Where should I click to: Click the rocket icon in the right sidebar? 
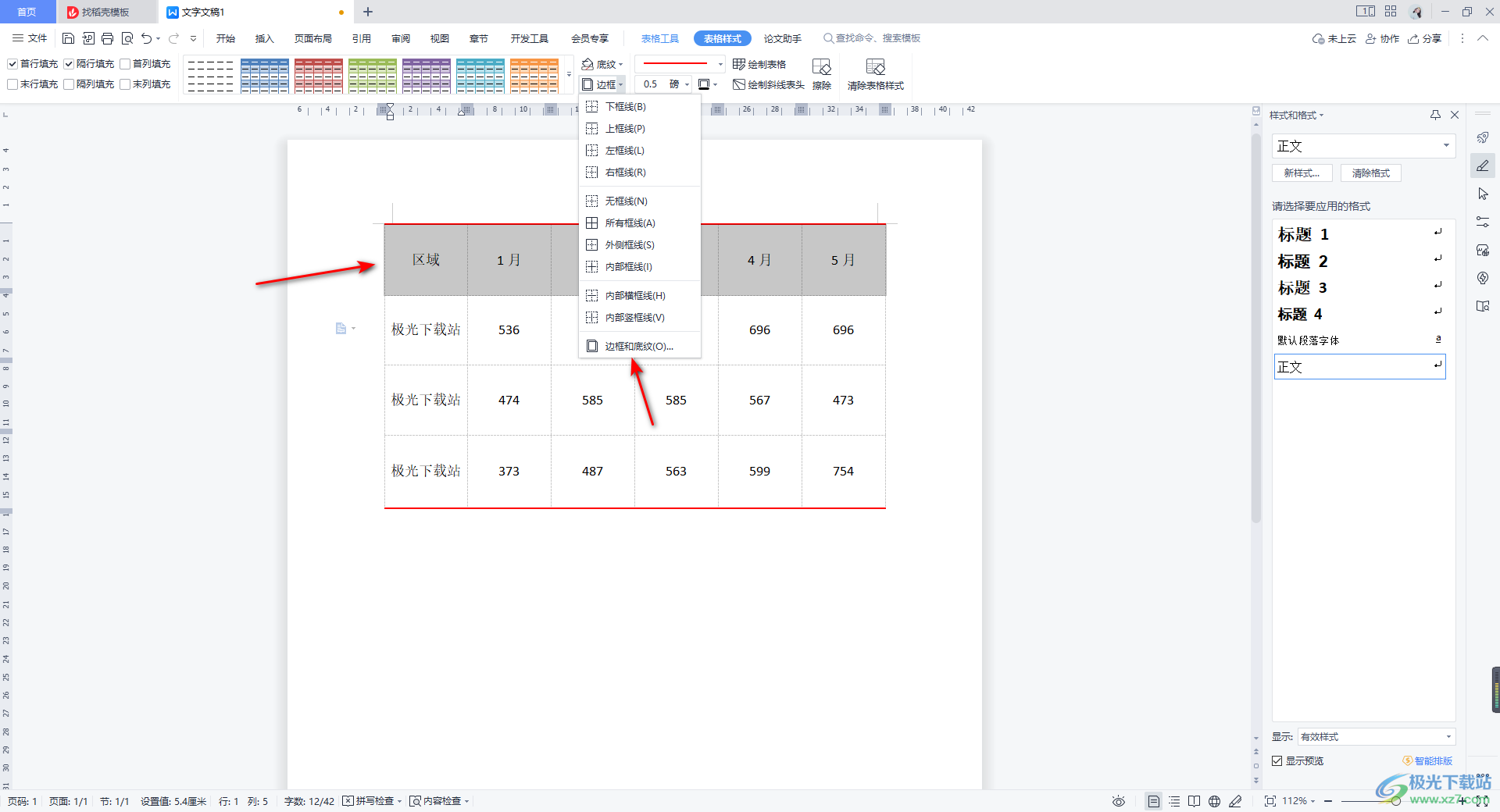[1483, 137]
